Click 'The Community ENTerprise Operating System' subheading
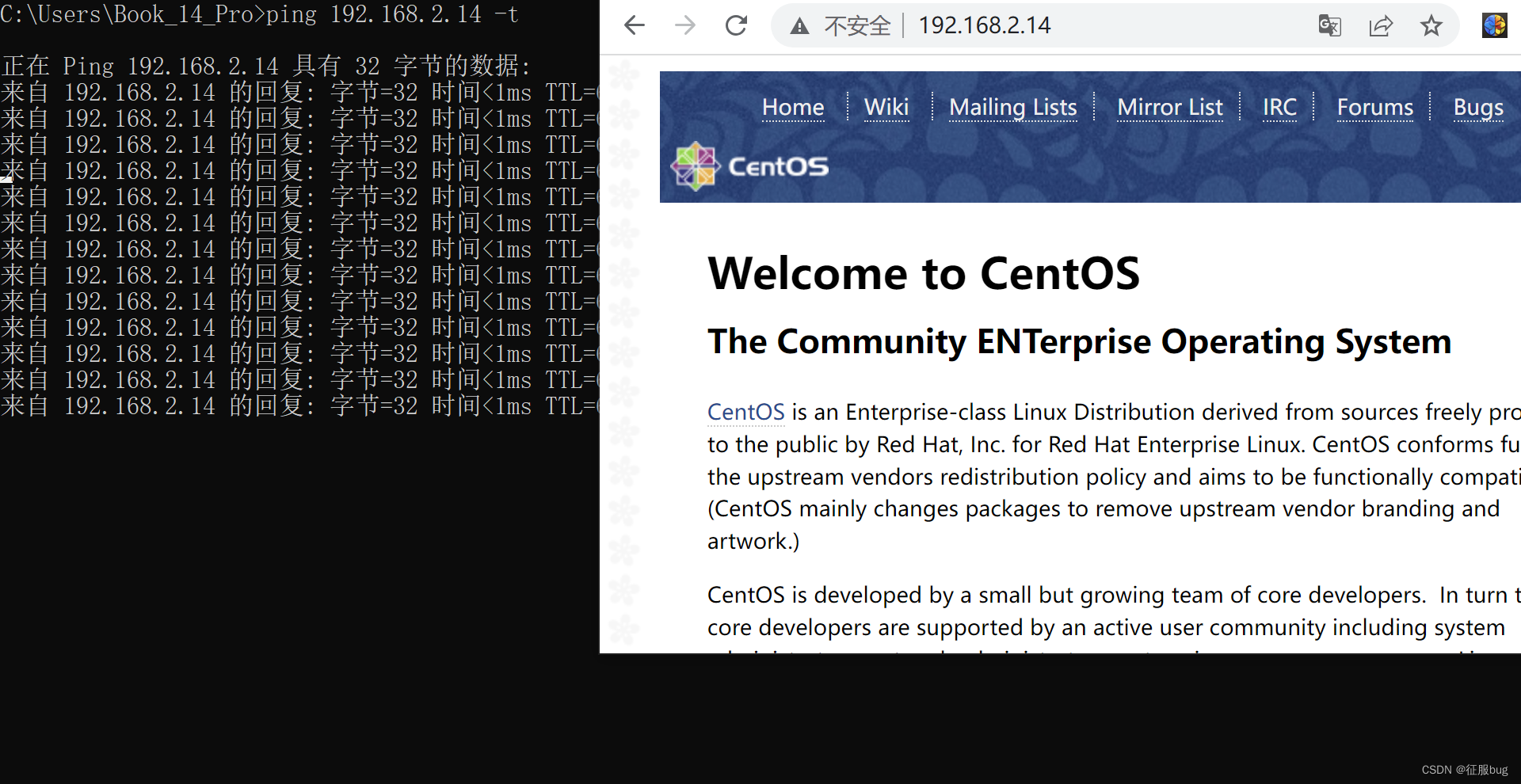The image size is (1521, 784). click(1080, 342)
